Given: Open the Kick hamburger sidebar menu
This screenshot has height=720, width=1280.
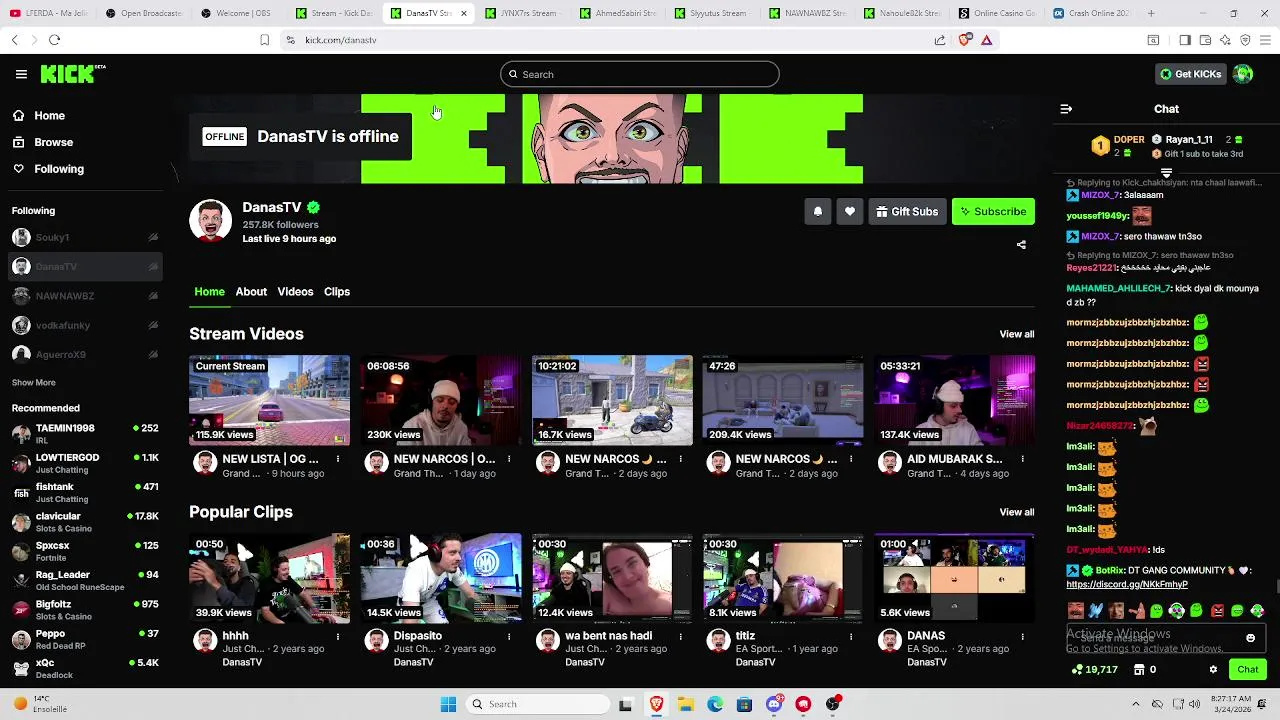Looking at the screenshot, I should pos(21,74).
